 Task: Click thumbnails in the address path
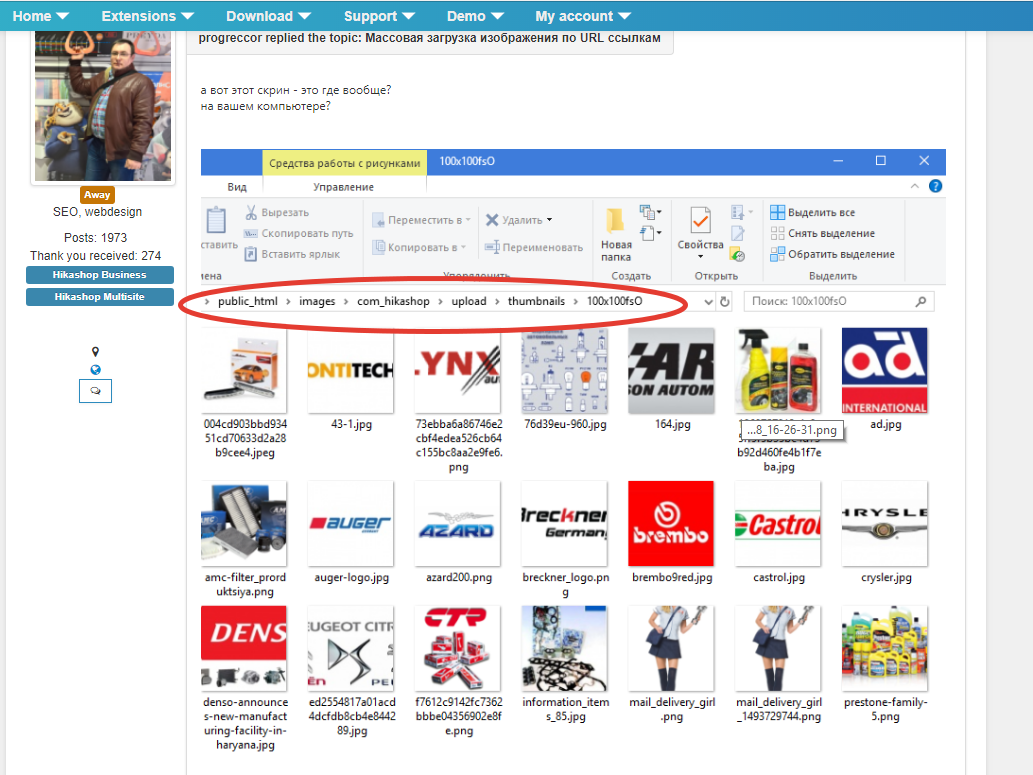[x=536, y=301]
